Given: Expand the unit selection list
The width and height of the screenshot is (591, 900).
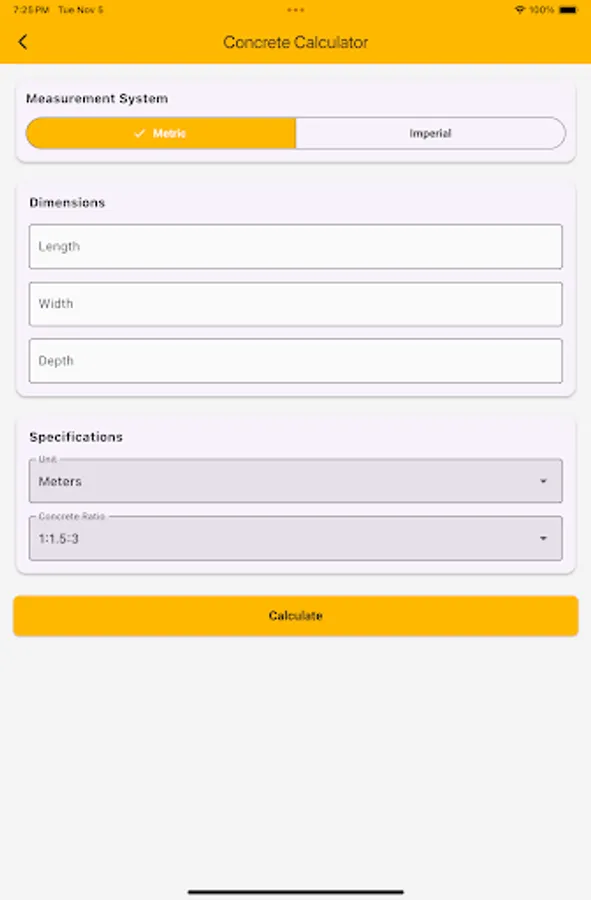Looking at the screenshot, I should 295,481.
